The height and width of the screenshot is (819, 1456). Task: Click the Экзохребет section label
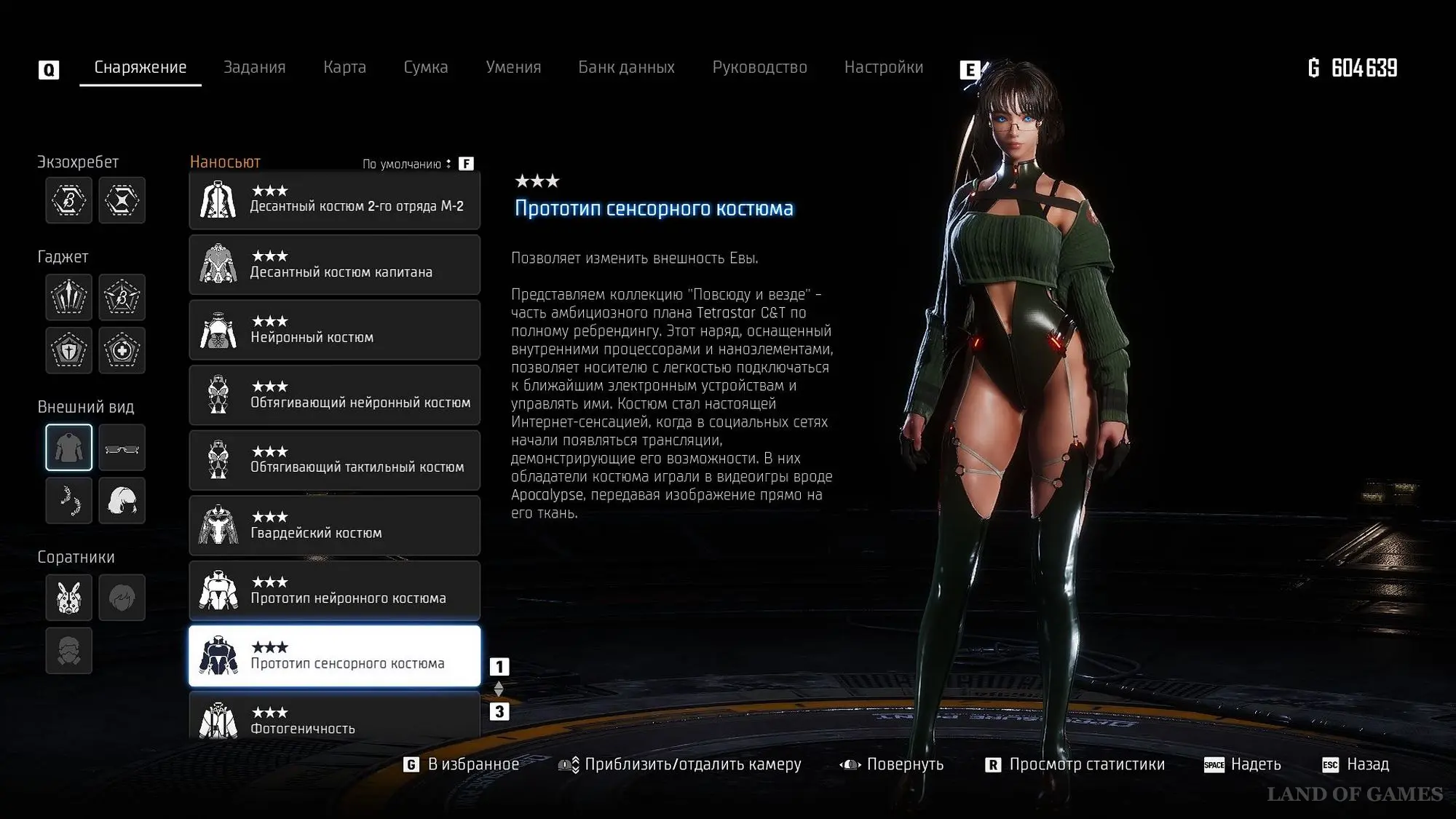point(78,162)
